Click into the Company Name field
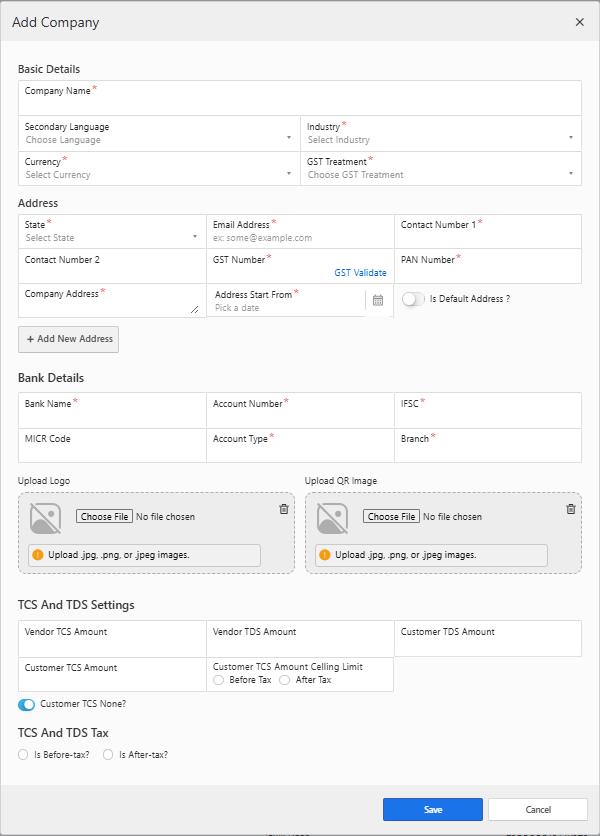This screenshot has width=600, height=836. coord(299,103)
